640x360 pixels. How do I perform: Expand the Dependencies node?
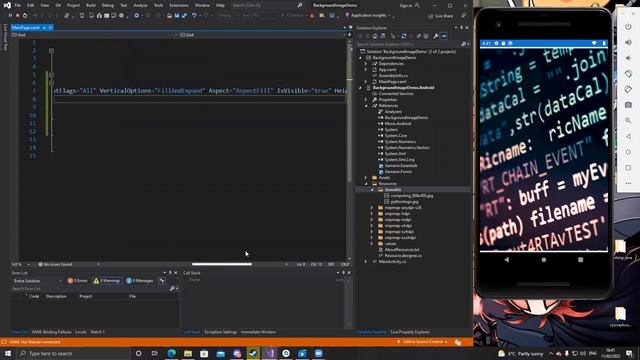(x=366, y=64)
